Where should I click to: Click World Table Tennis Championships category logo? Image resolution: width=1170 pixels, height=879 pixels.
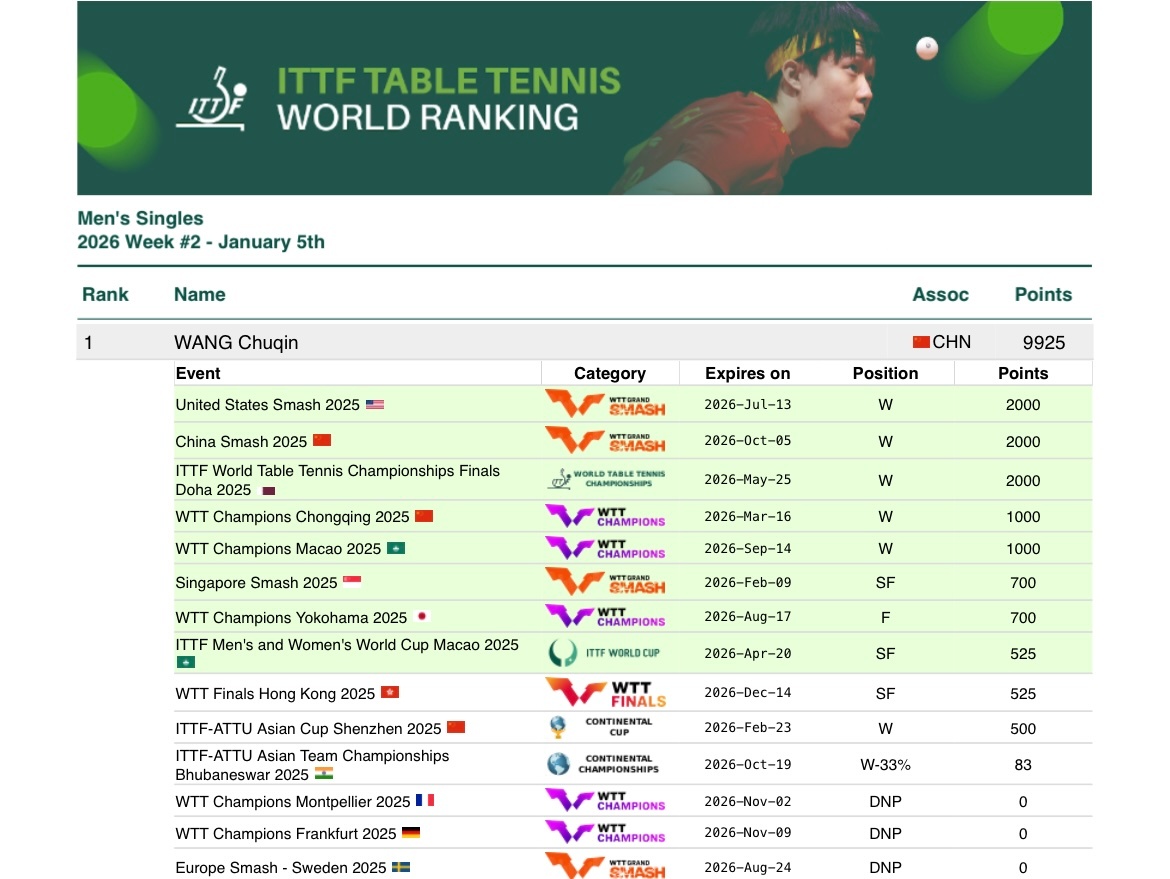pos(606,479)
